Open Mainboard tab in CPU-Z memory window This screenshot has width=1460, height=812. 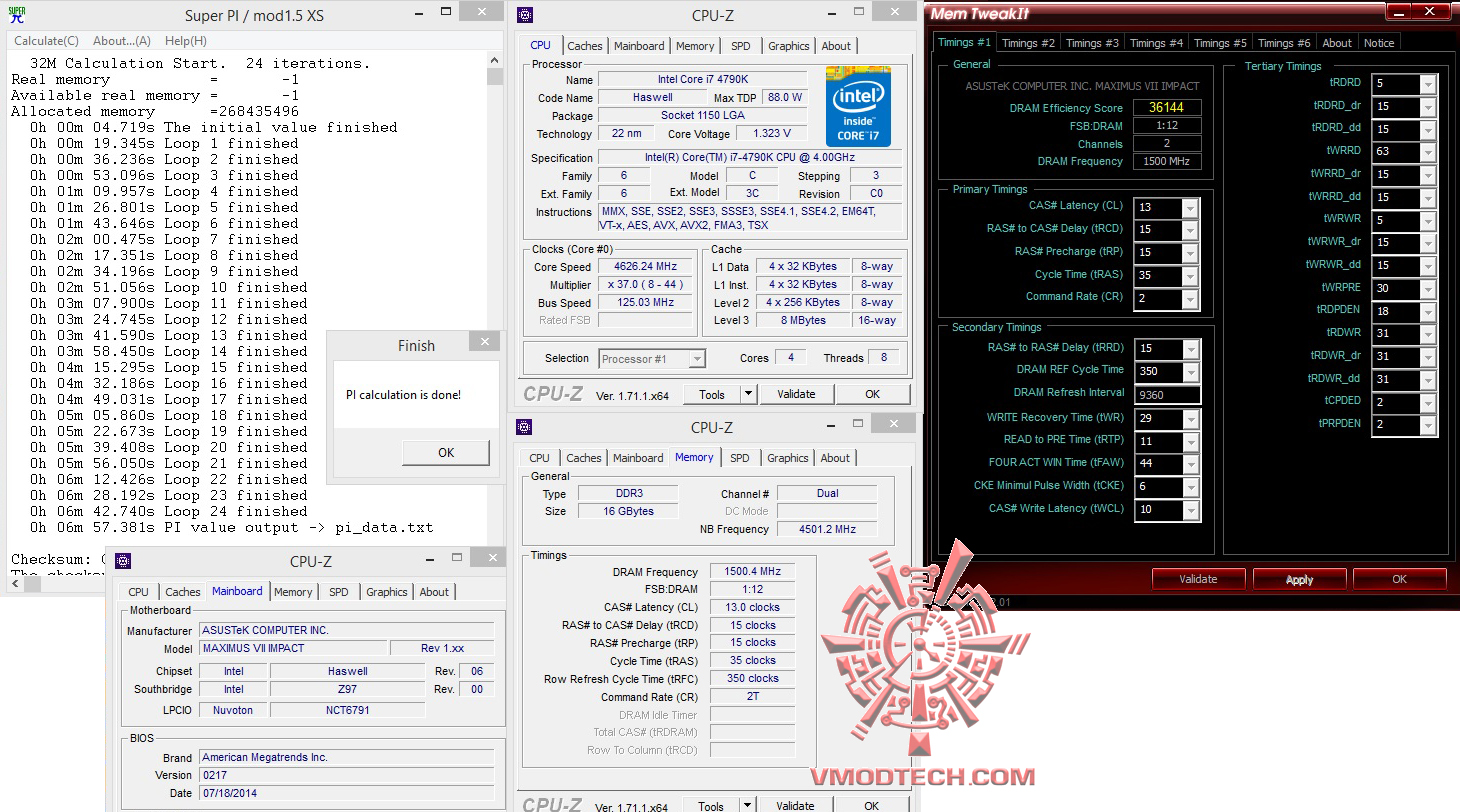point(639,458)
